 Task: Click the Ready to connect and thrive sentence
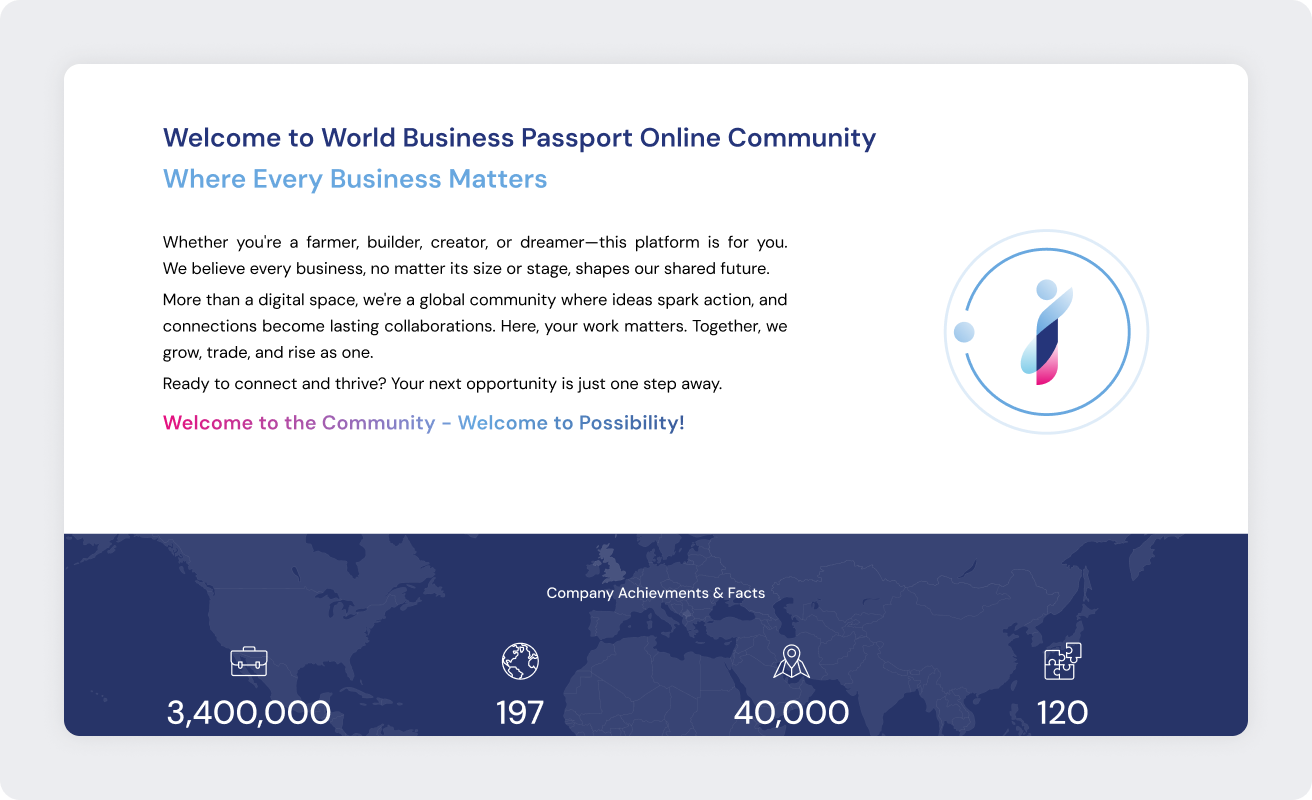click(442, 383)
